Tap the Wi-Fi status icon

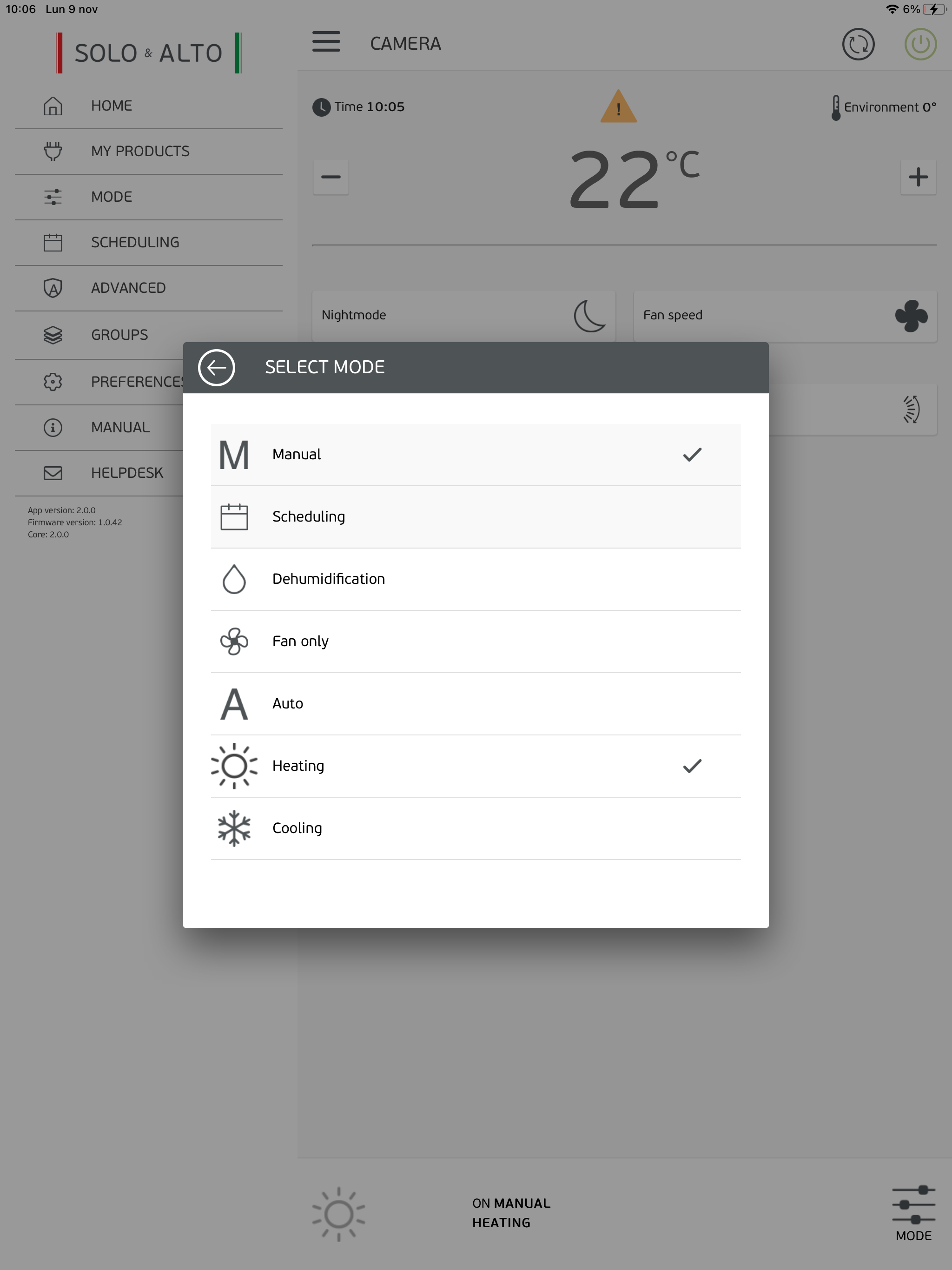(892, 9)
